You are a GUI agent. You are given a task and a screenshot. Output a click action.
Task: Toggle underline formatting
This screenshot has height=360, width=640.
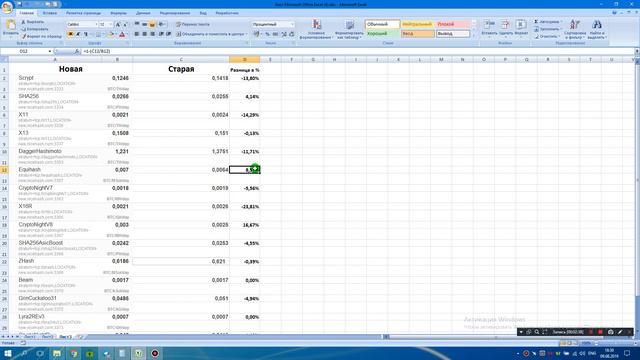pyautogui.click(x=86, y=34)
